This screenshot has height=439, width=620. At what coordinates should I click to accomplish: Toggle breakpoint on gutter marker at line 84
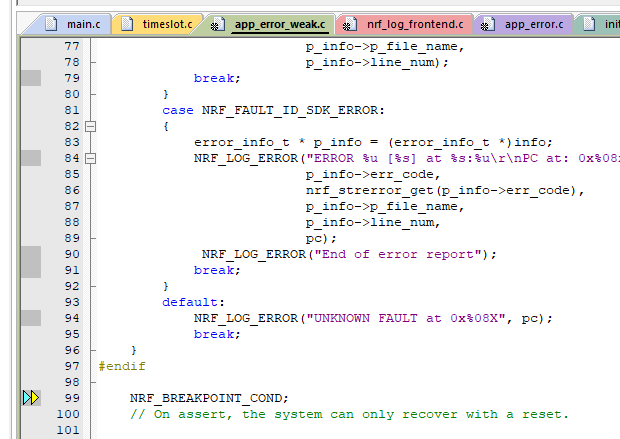[31, 158]
